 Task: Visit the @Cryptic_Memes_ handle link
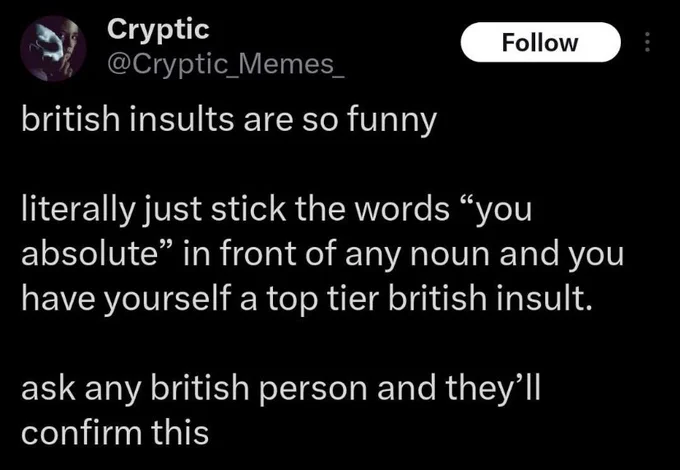coord(226,64)
